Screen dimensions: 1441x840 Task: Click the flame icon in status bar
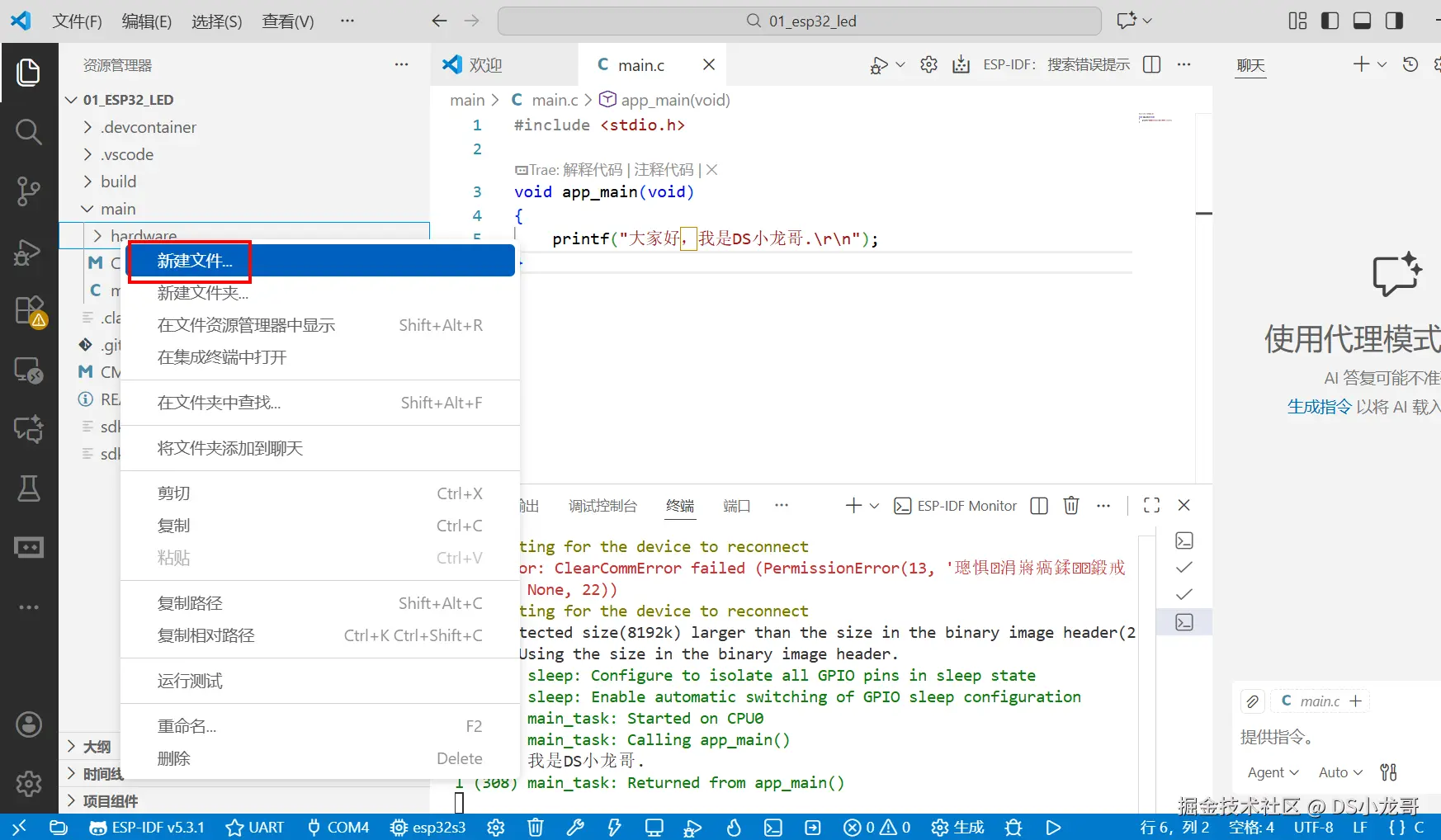[x=733, y=827]
